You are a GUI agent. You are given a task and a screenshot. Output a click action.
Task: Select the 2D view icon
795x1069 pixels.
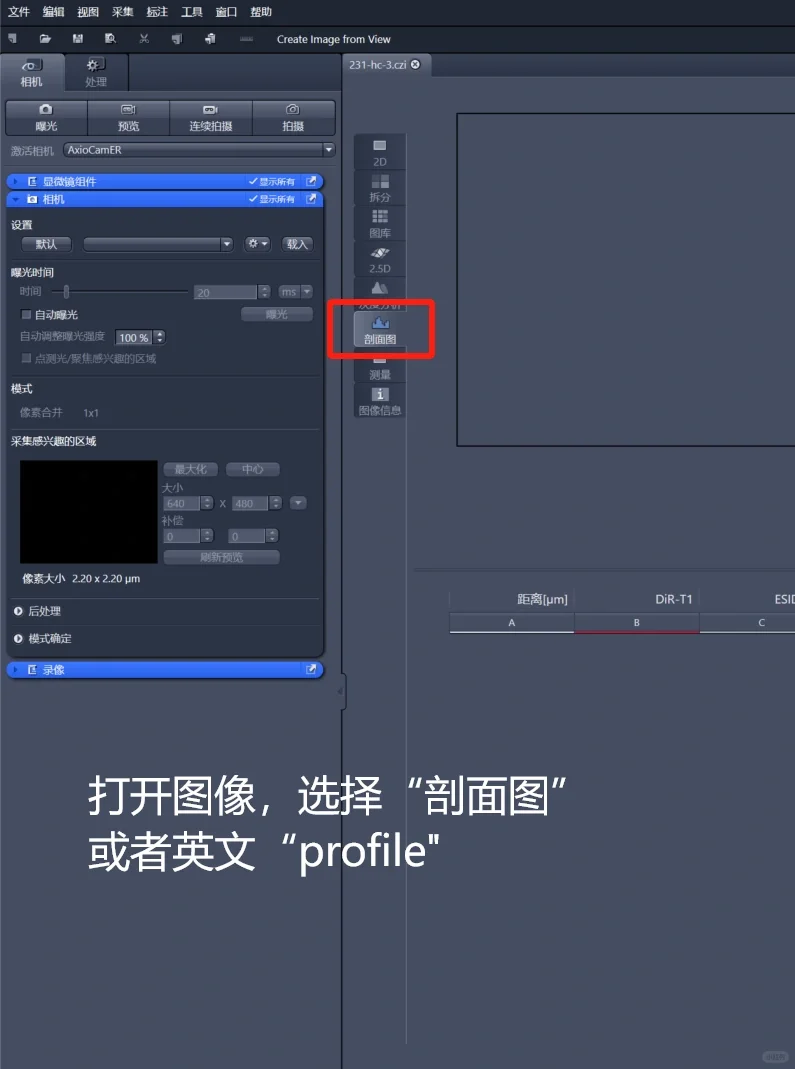(380, 152)
